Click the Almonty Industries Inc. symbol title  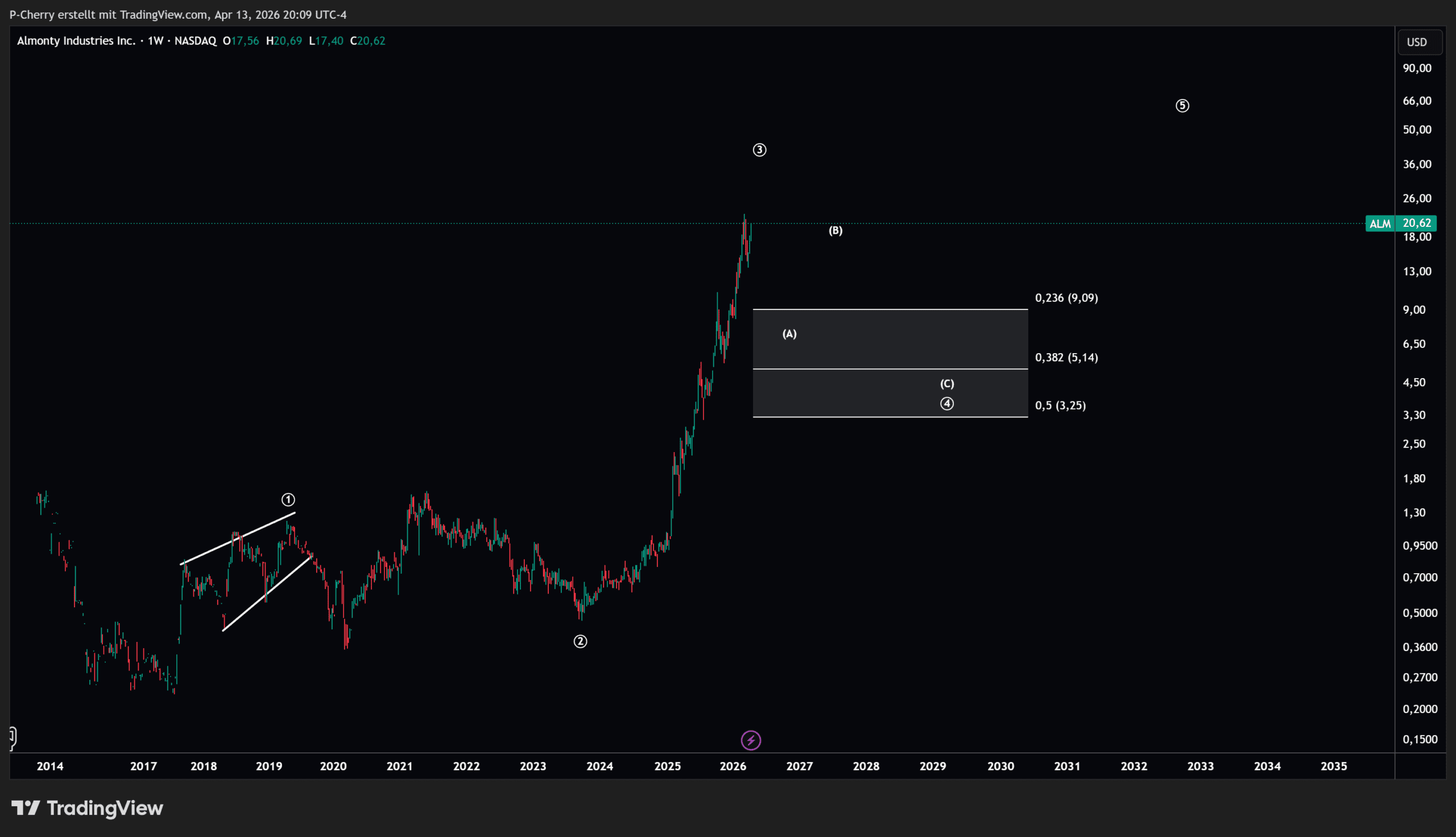(x=76, y=41)
